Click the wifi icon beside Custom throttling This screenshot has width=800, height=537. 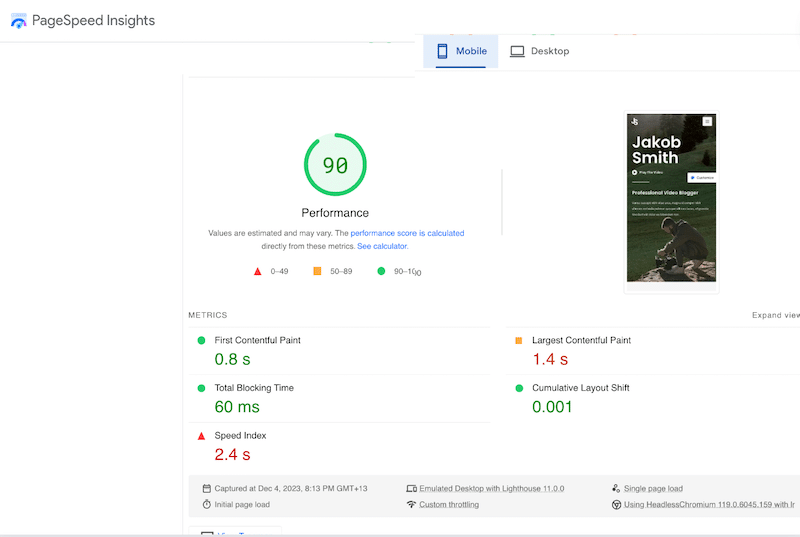tap(411, 505)
